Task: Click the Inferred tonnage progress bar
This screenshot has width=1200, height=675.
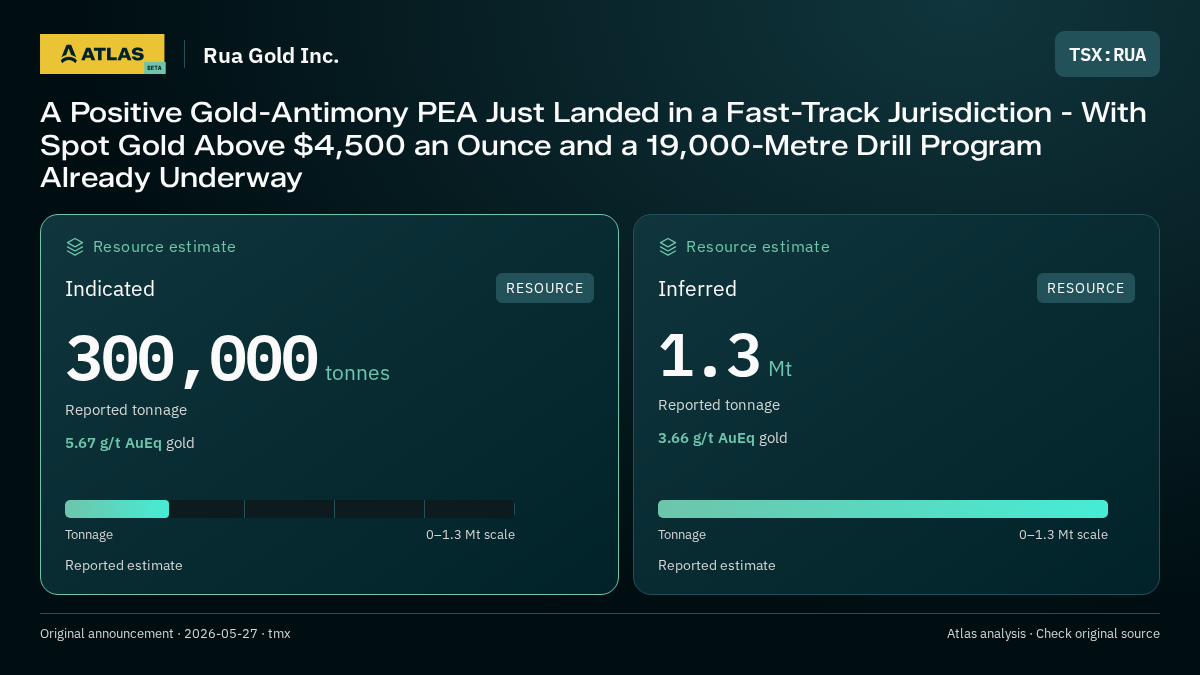Action: click(x=883, y=509)
